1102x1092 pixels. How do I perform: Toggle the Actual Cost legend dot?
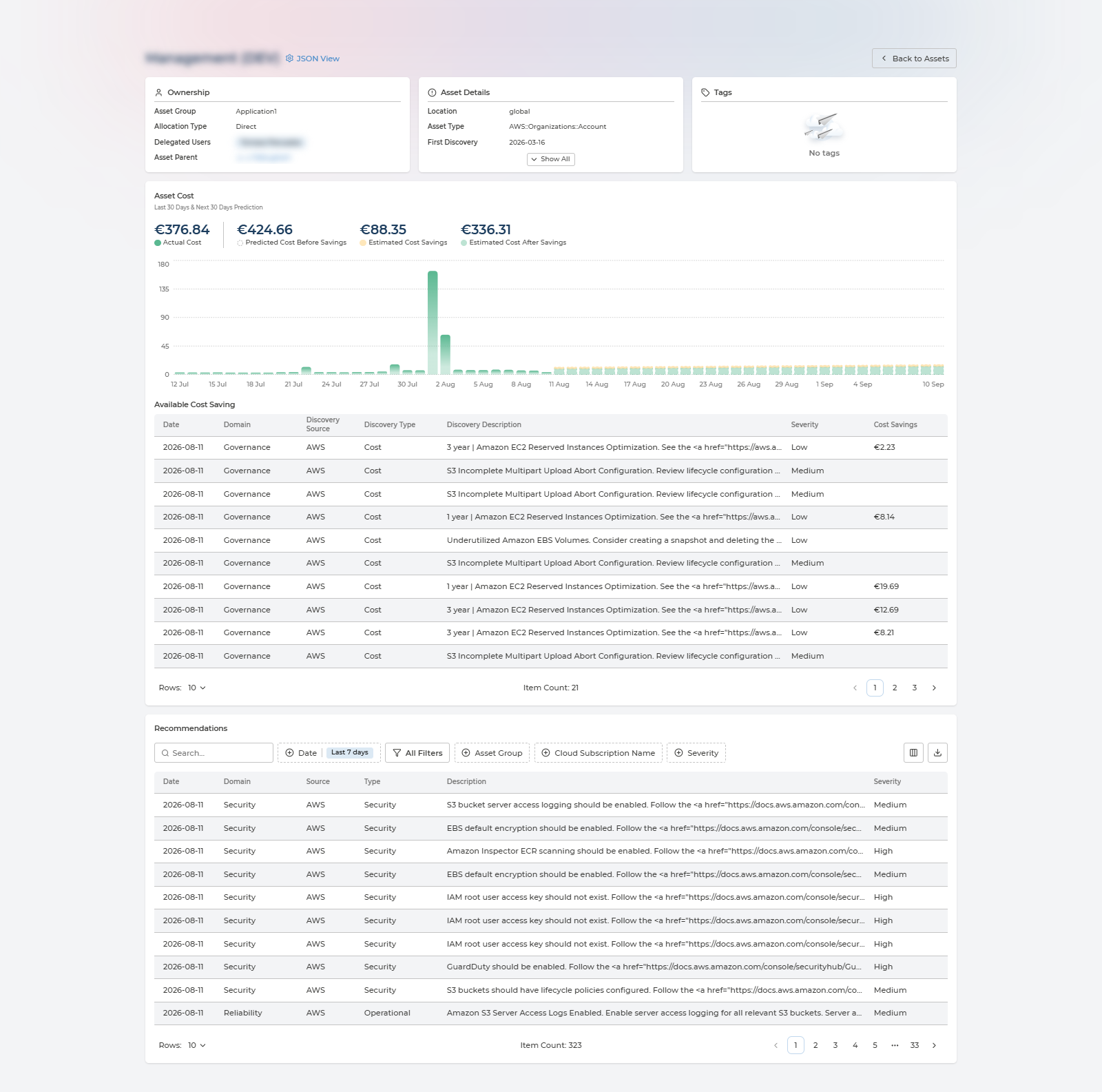pyautogui.click(x=158, y=243)
